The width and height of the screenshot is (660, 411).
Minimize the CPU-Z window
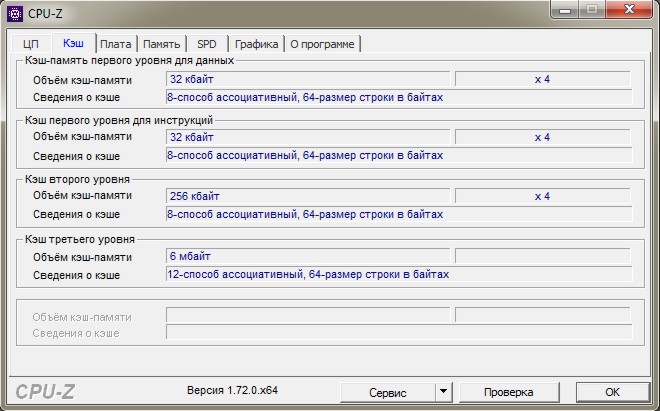pos(565,9)
